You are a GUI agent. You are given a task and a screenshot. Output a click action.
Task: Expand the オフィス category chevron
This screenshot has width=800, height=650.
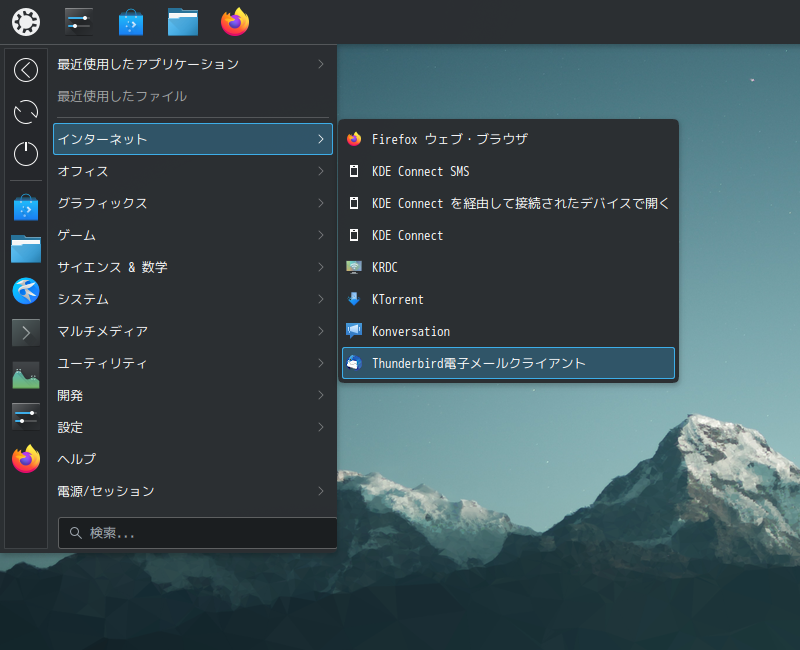[x=321, y=171]
